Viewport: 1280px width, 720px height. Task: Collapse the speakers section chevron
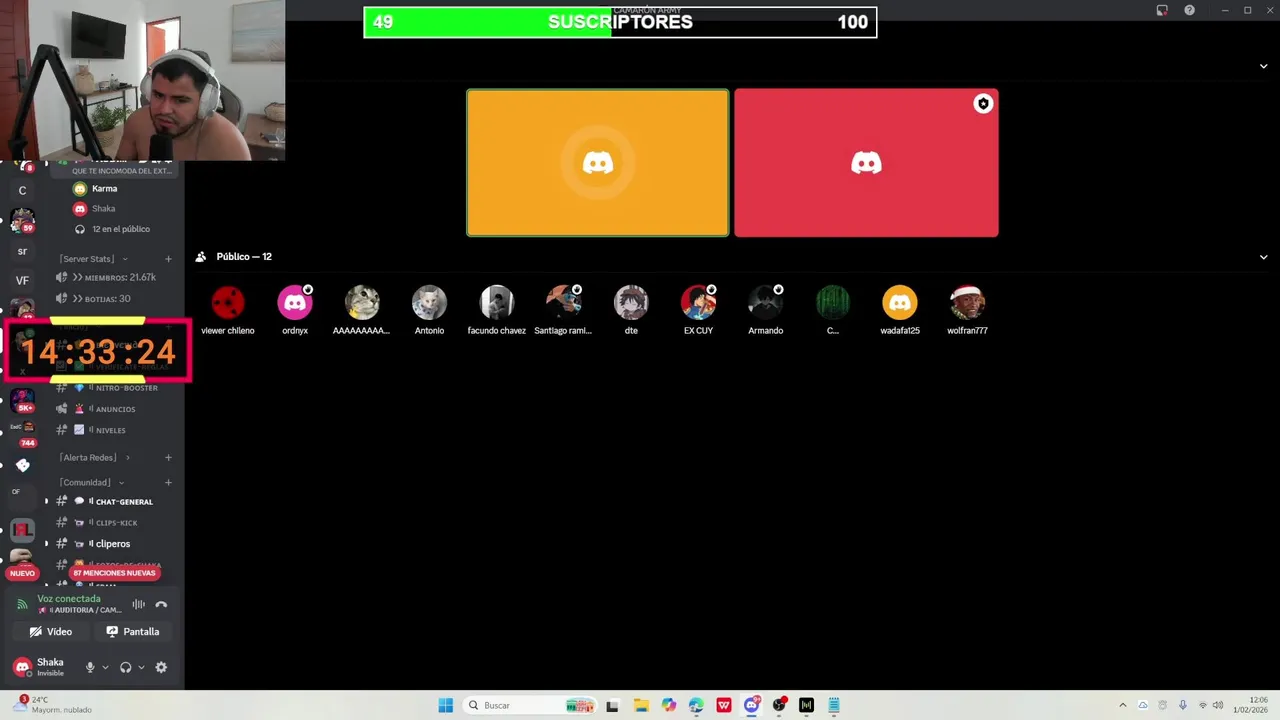coord(1263,66)
